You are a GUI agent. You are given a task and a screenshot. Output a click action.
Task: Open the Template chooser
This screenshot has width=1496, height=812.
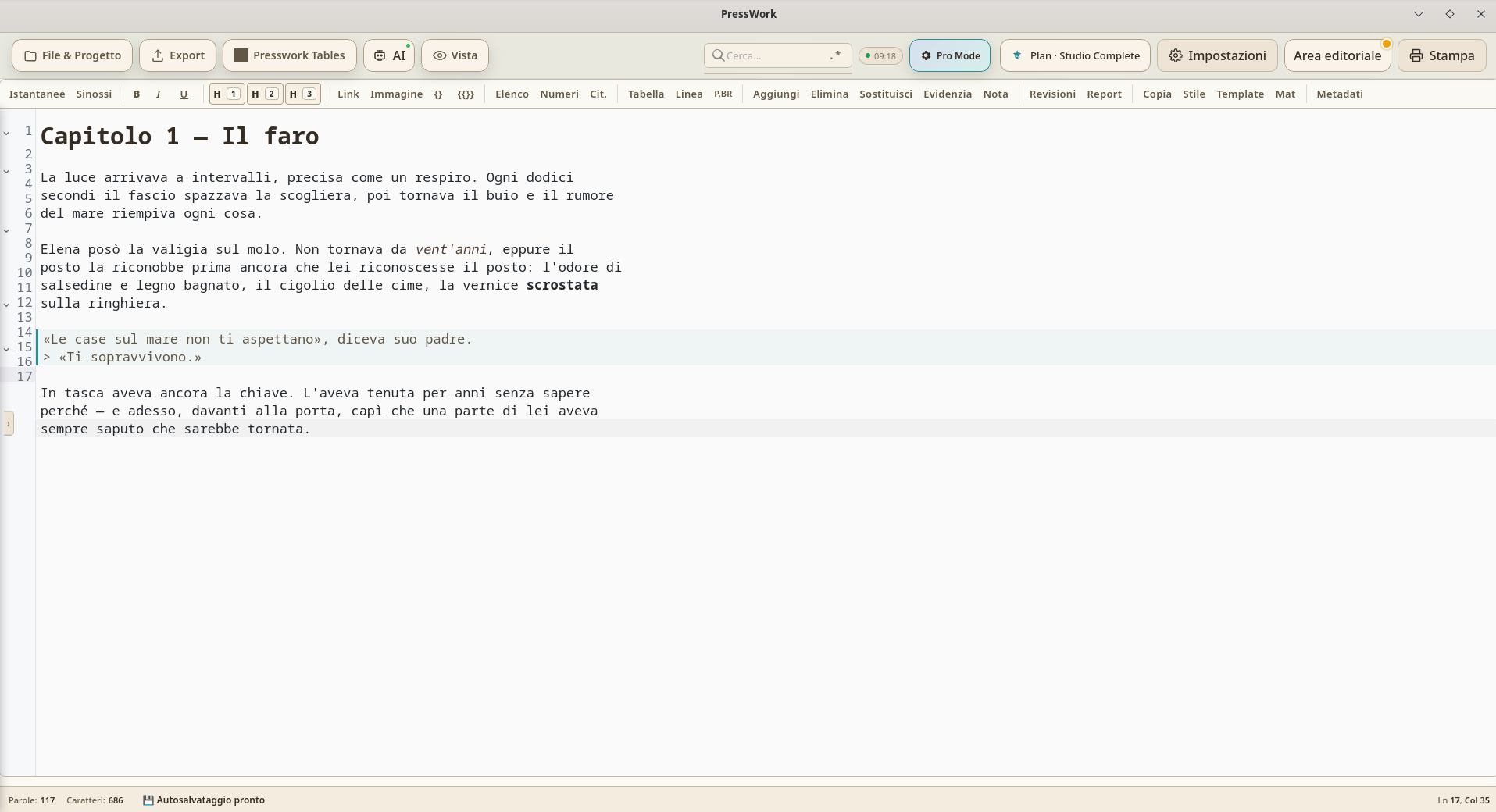(1240, 94)
